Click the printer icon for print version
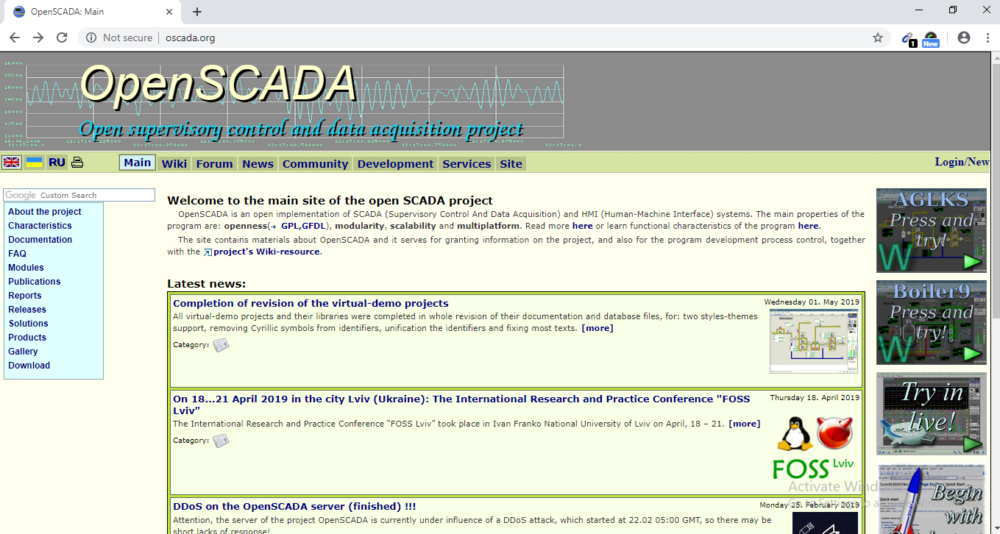Viewport: 1000px width, 534px height. (x=77, y=163)
